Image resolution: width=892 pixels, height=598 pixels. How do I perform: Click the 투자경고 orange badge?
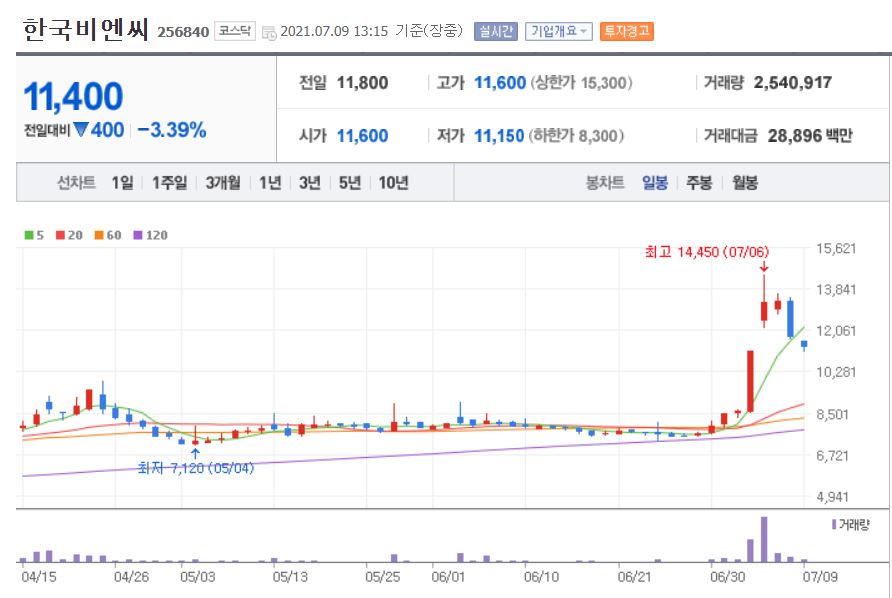[626, 31]
